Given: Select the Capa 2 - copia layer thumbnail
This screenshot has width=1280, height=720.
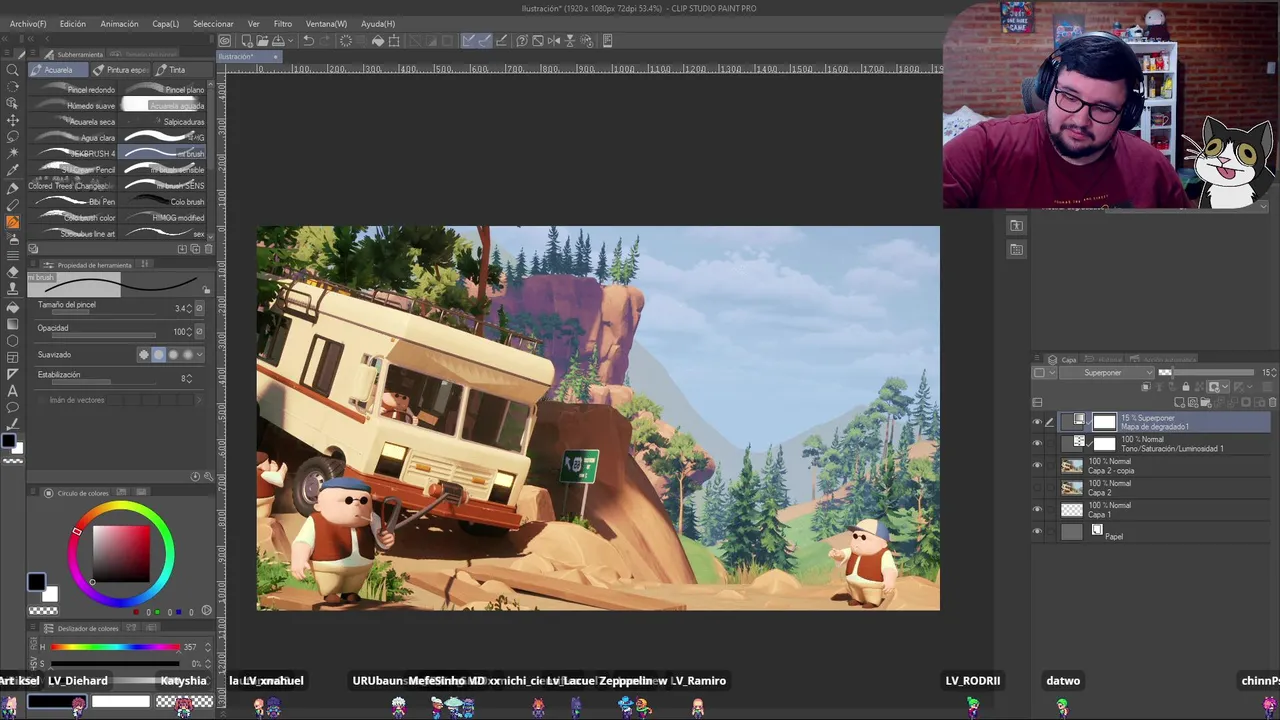Looking at the screenshot, I should [x=1072, y=466].
